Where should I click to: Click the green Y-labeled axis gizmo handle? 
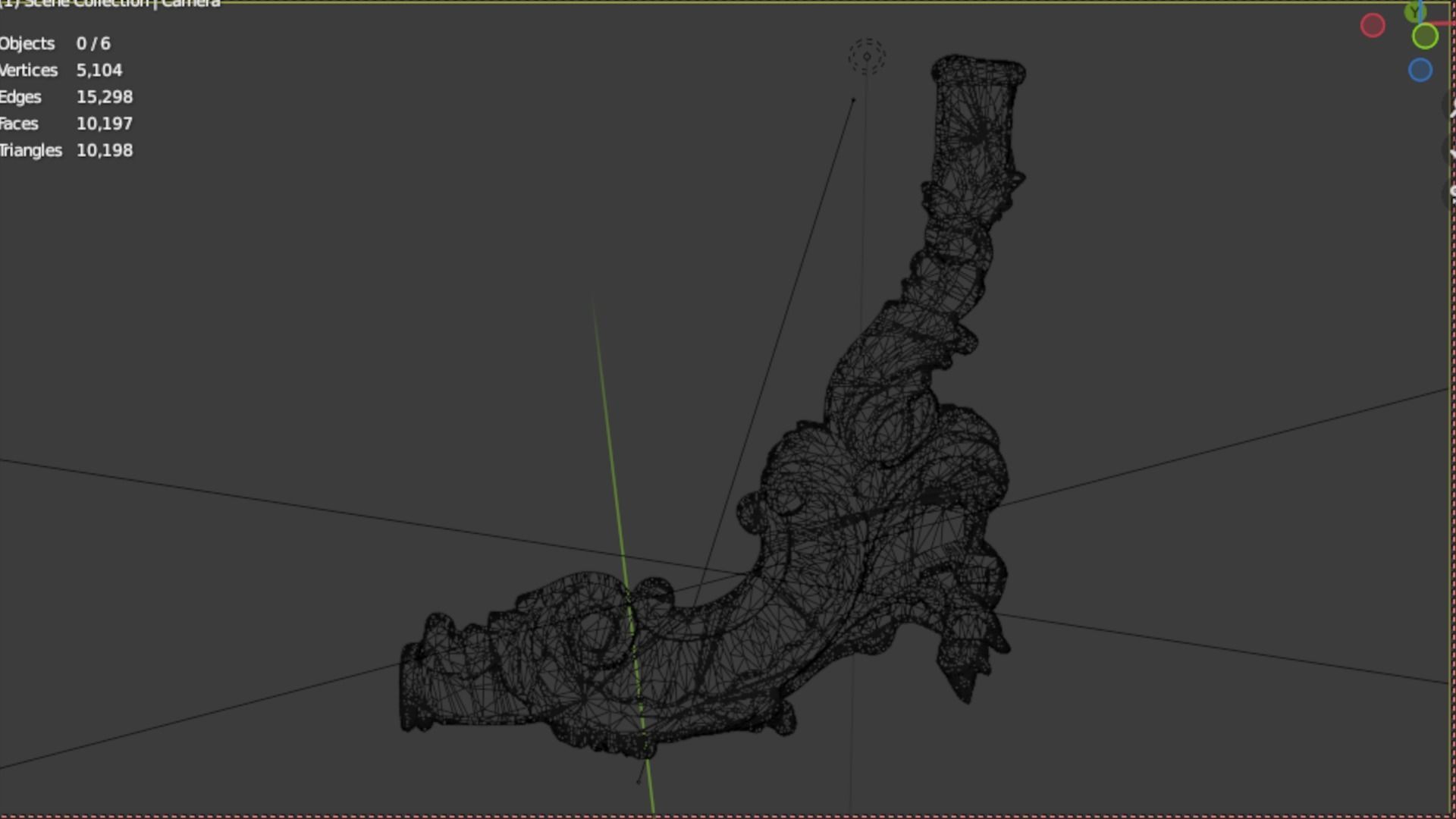[1414, 11]
